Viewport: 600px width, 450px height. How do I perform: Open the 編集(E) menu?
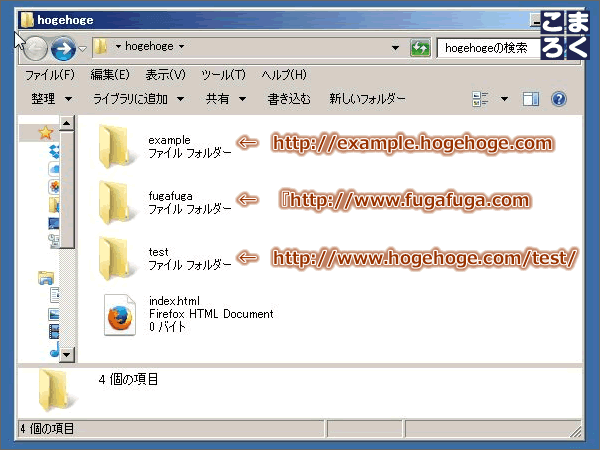click(x=110, y=75)
